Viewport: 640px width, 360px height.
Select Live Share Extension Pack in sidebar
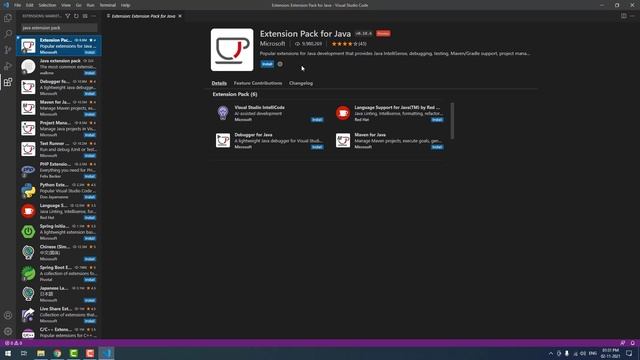tap(59, 314)
